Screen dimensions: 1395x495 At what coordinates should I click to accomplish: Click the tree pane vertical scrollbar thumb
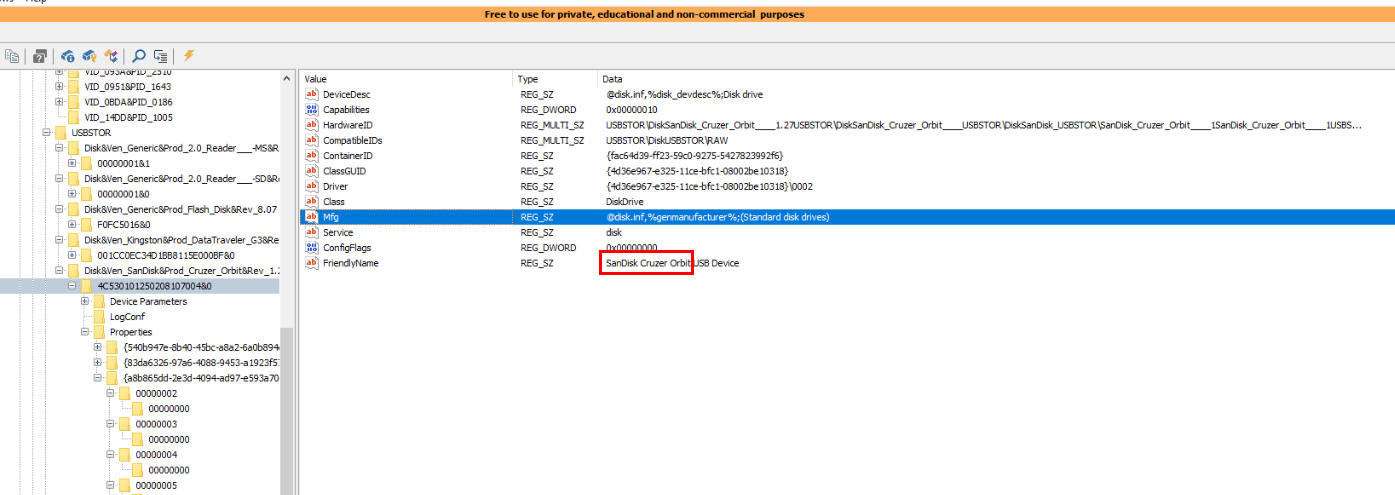[x=289, y=410]
